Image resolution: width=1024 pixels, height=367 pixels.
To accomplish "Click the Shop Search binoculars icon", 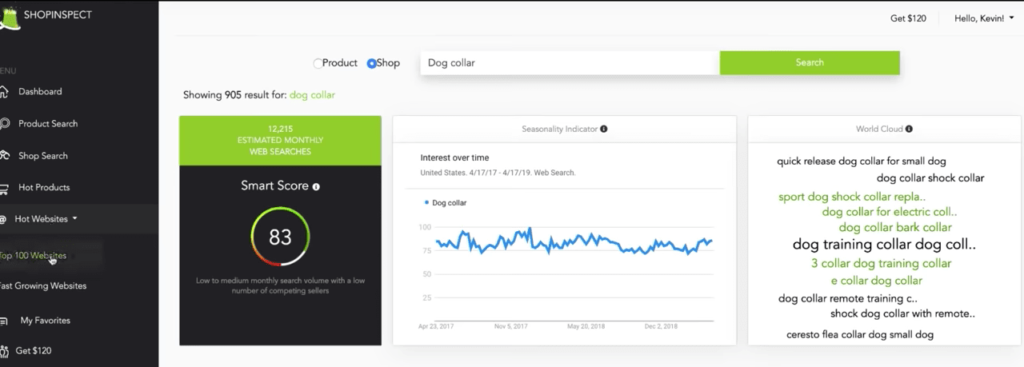I will coord(4,155).
